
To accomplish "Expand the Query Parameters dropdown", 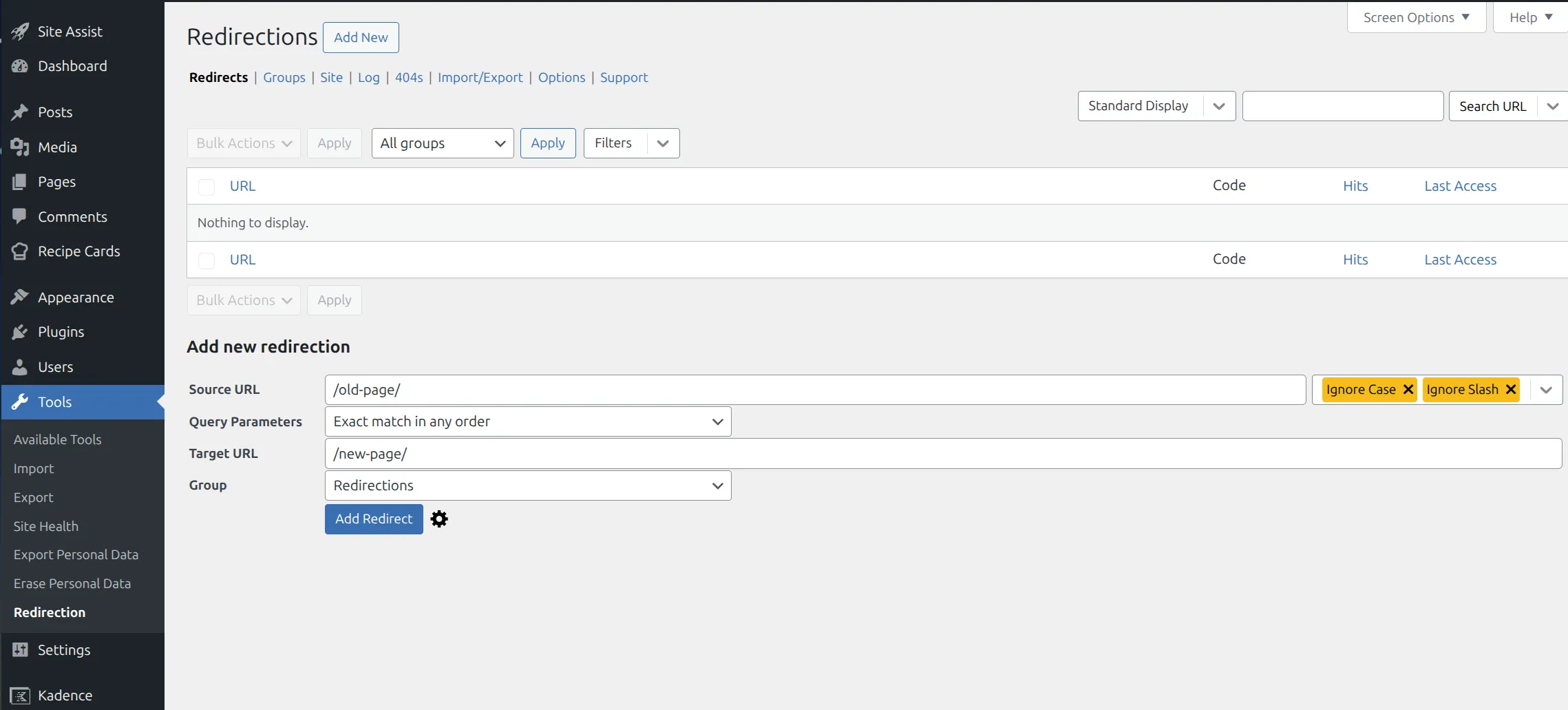I will (x=528, y=421).
